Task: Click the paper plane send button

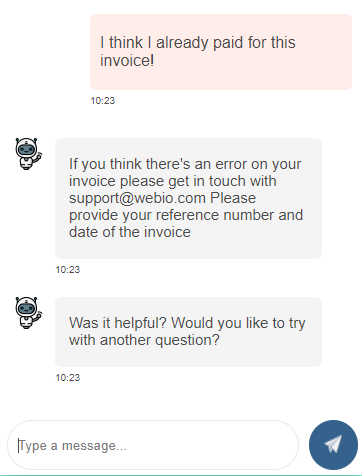Action: [x=333, y=445]
